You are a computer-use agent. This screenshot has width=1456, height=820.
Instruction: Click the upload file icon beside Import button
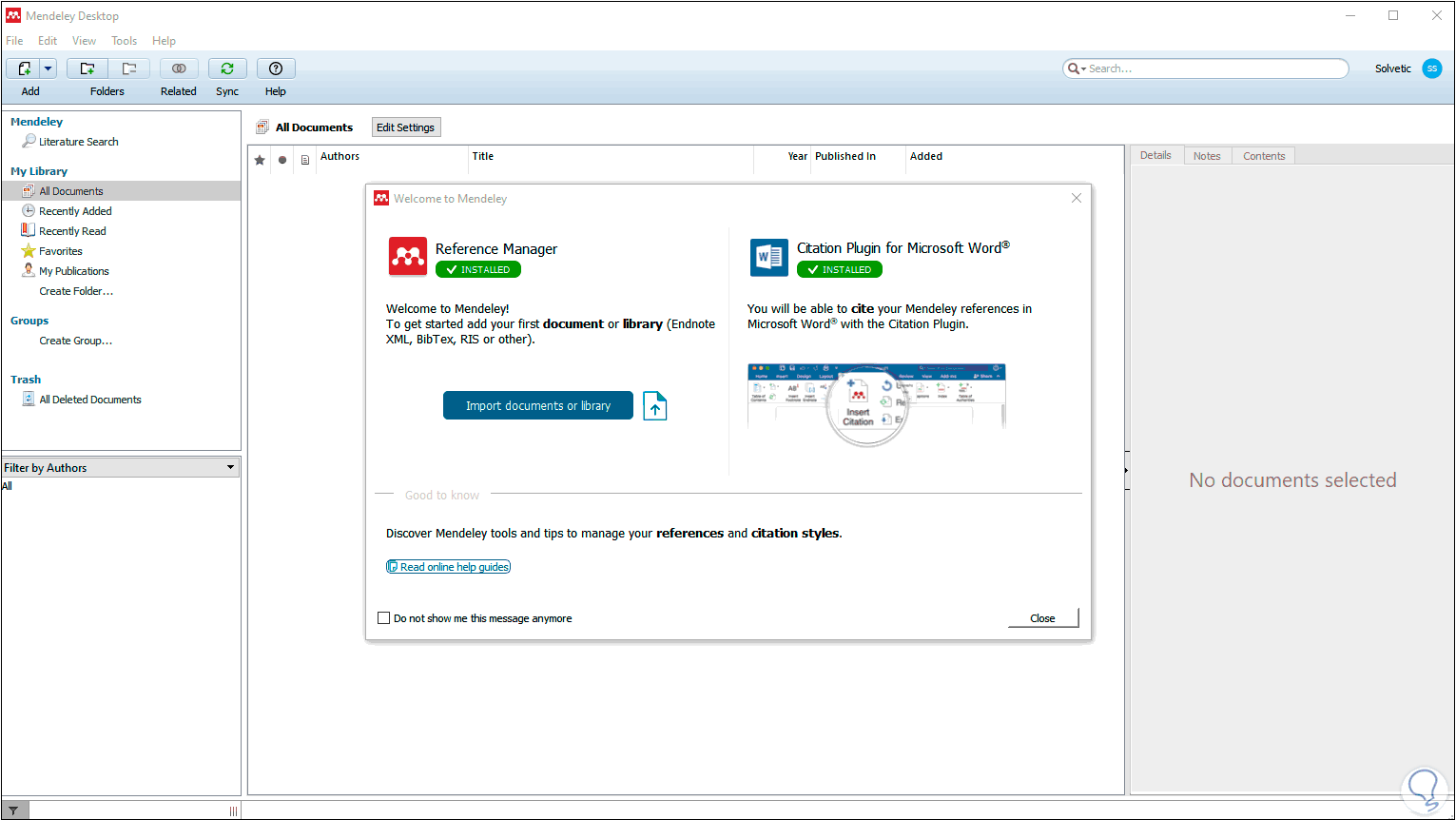coord(655,405)
